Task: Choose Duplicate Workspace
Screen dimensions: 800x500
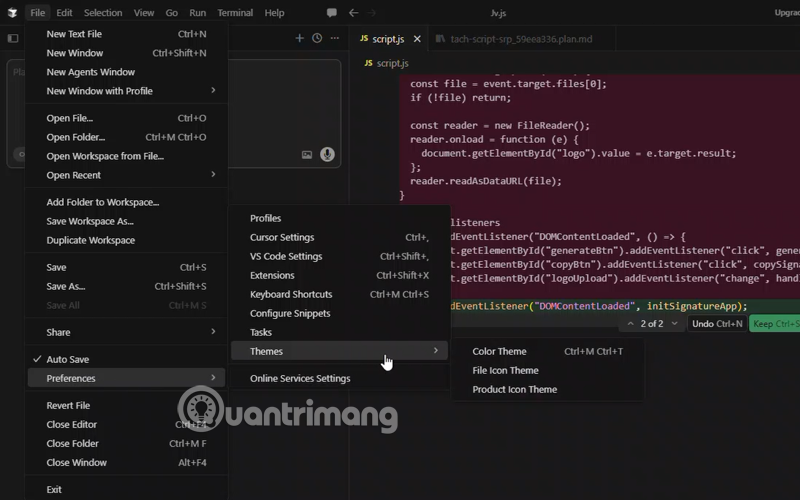Action: click(x=126, y=240)
